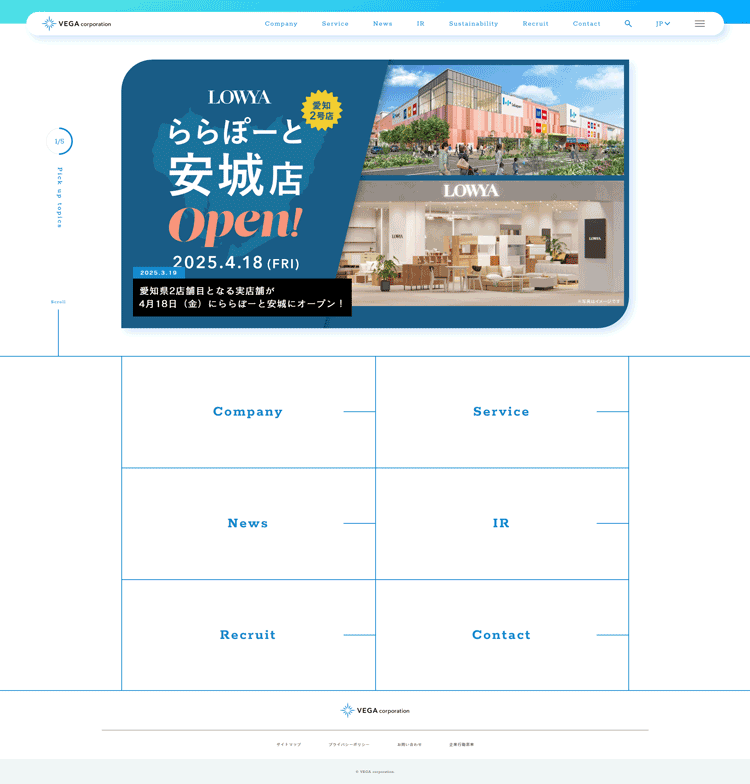Click the Scroll indicator label
750x784 pixels.
[58, 302]
